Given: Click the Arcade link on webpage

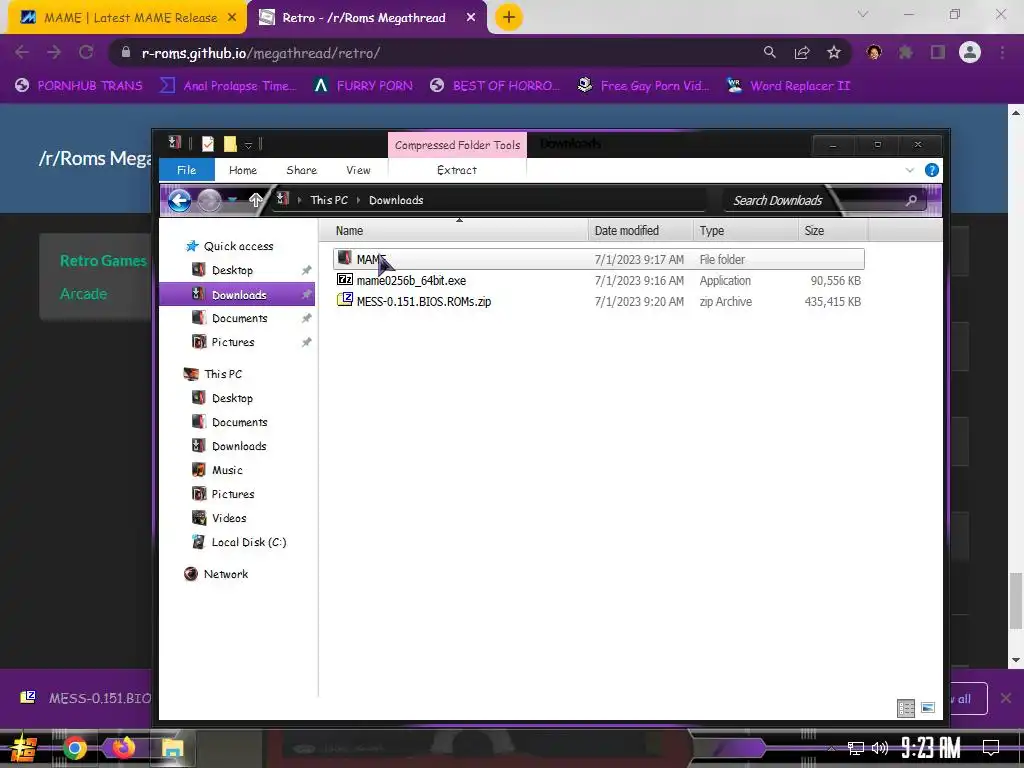Looking at the screenshot, I should tap(84, 294).
